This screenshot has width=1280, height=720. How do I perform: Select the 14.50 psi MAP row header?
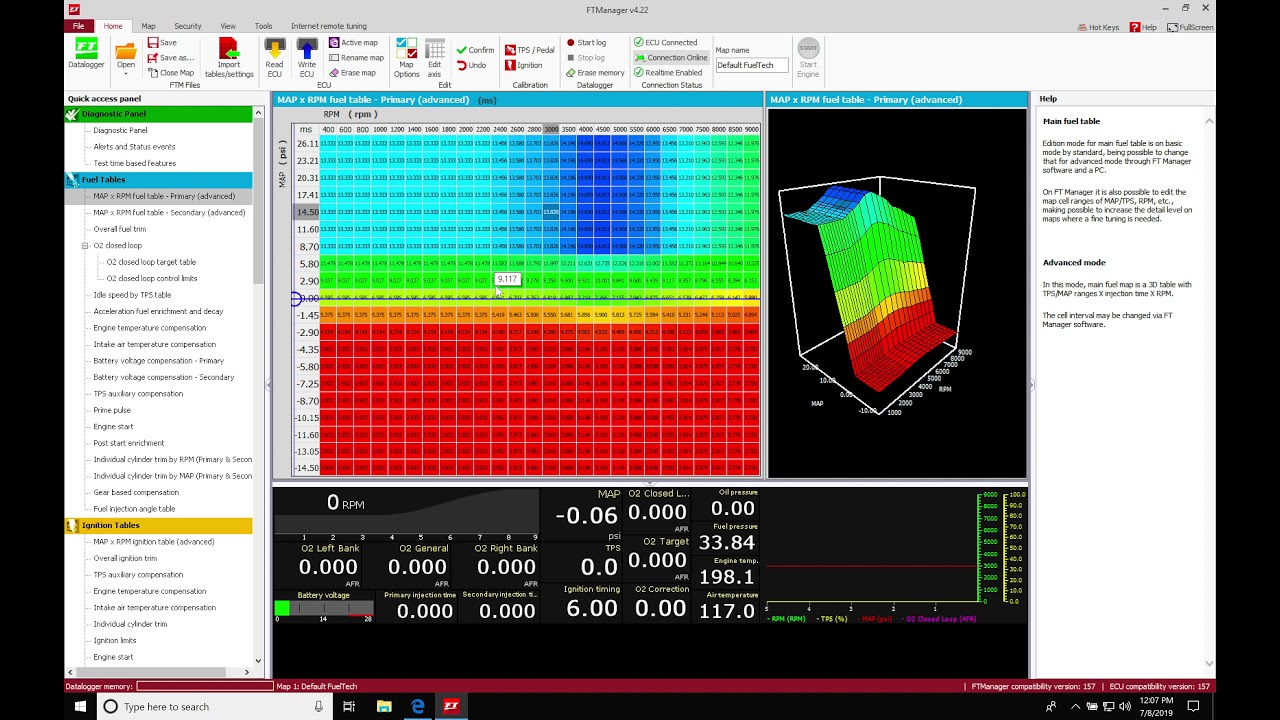(x=307, y=212)
